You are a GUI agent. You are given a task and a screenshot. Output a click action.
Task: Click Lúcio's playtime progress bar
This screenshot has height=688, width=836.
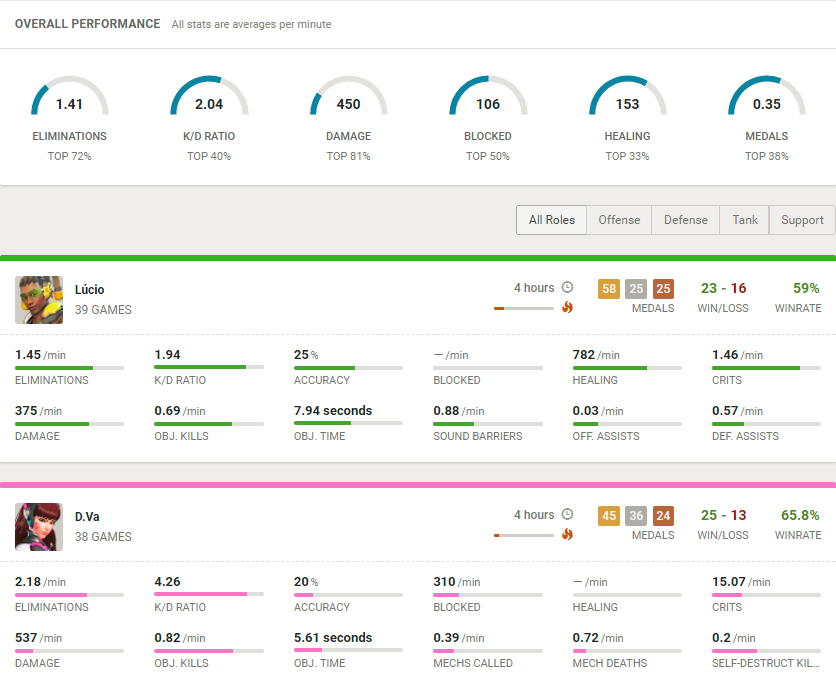(x=524, y=308)
